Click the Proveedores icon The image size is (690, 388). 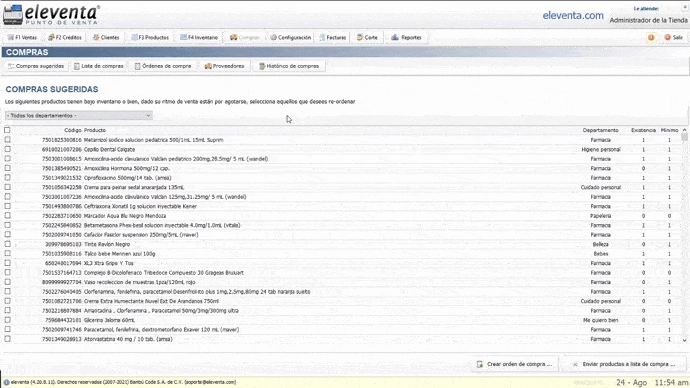coord(208,66)
